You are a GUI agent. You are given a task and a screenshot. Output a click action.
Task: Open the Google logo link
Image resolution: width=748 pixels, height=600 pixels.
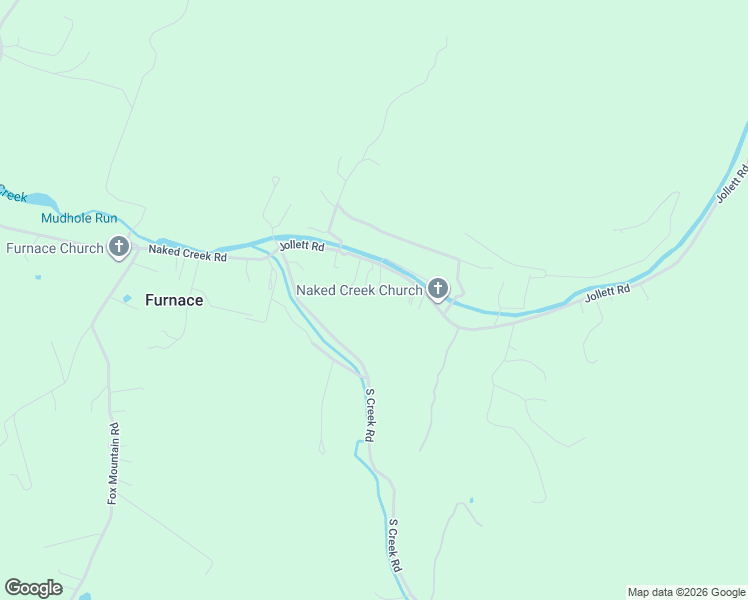33,588
